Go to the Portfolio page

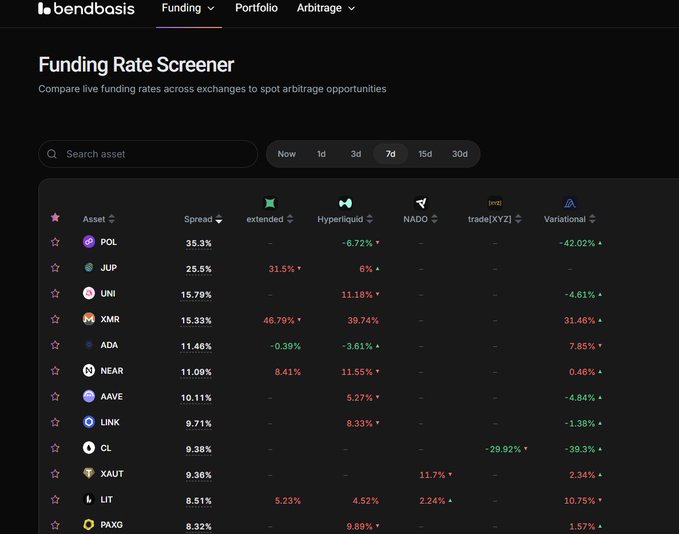[x=256, y=8]
